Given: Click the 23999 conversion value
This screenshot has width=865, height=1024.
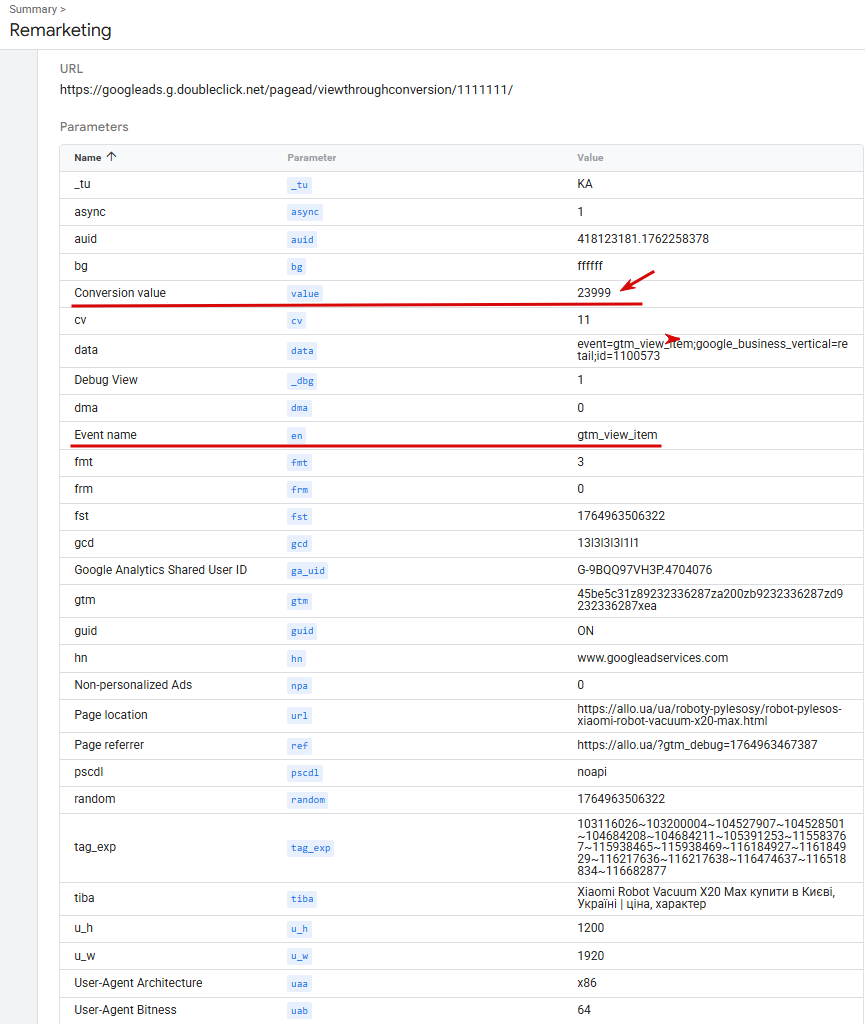Looking at the screenshot, I should click(594, 293).
